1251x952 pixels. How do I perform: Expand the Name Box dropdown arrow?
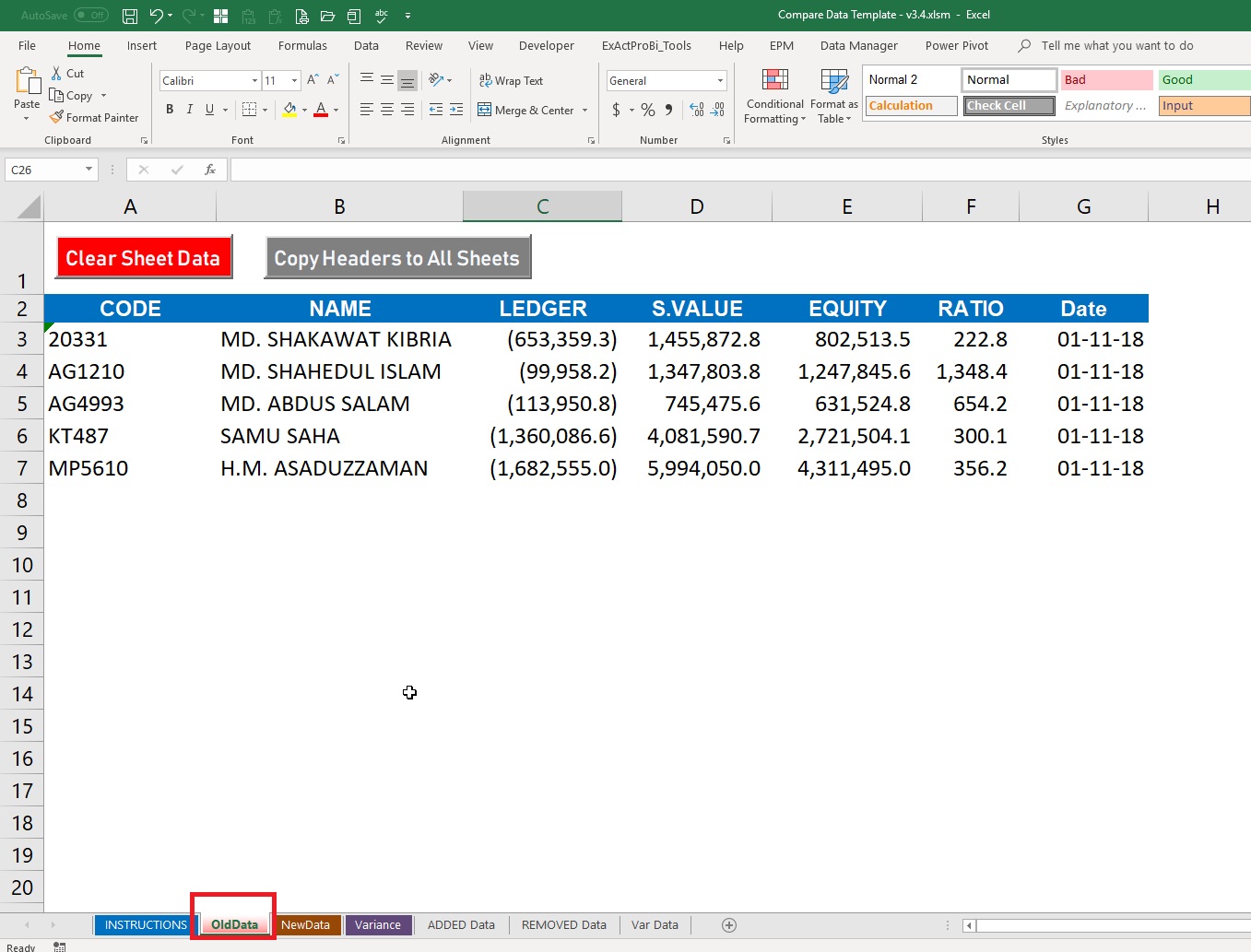tap(89, 170)
